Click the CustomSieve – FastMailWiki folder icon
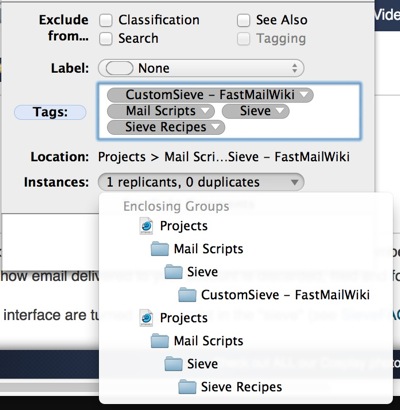 pos(187,295)
